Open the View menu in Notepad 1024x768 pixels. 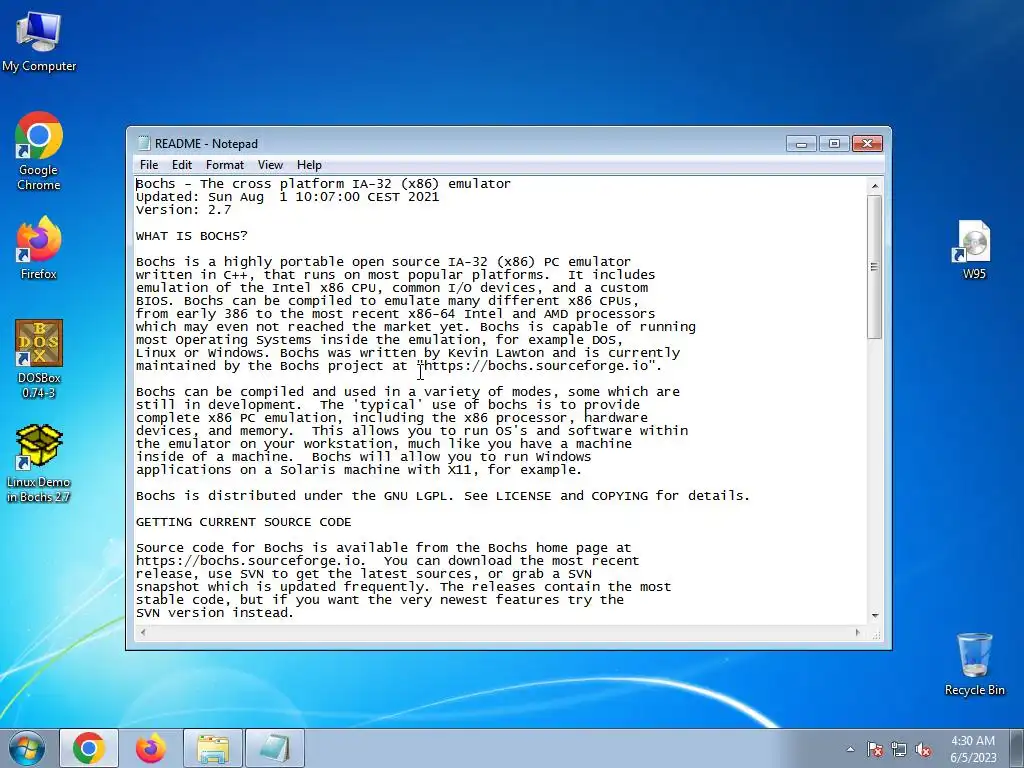click(270, 165)
